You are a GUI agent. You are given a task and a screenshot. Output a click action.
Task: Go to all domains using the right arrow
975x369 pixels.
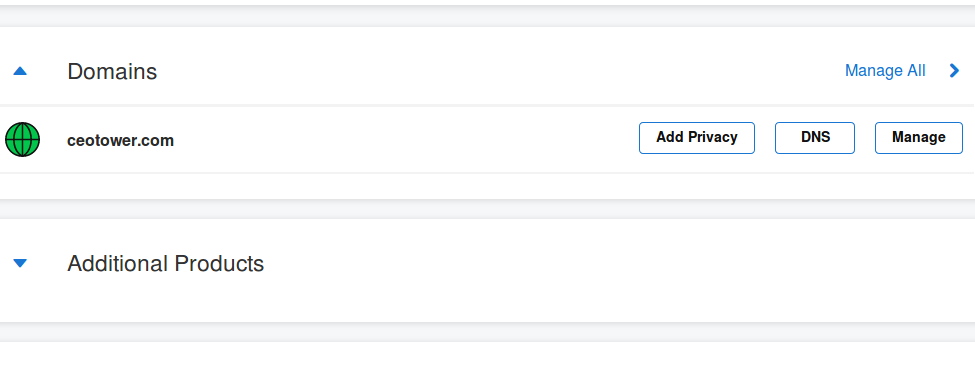click(954, 71)
